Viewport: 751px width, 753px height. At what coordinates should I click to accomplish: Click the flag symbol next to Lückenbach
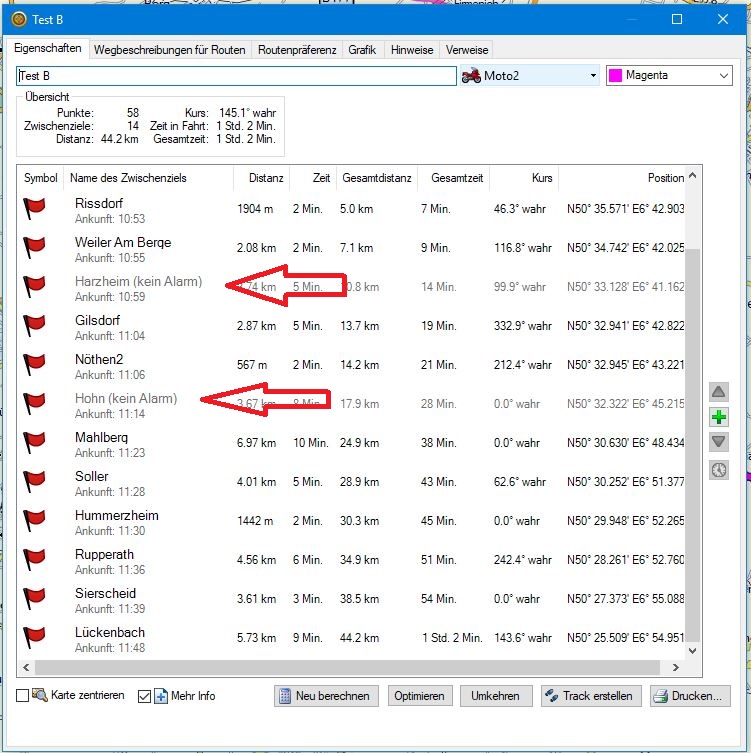35,639
